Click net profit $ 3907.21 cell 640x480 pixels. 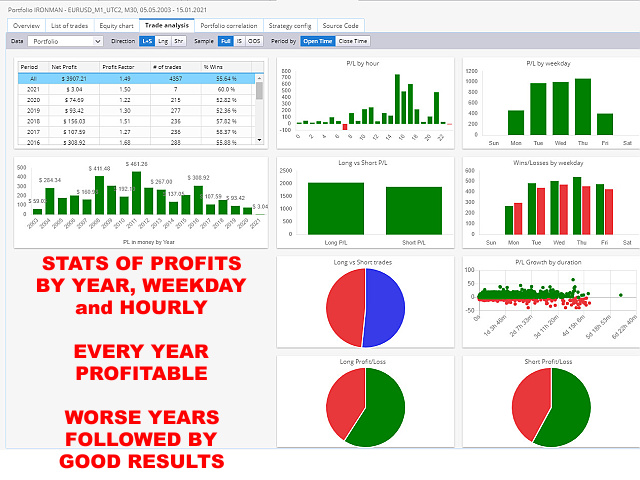coord(74,78)
